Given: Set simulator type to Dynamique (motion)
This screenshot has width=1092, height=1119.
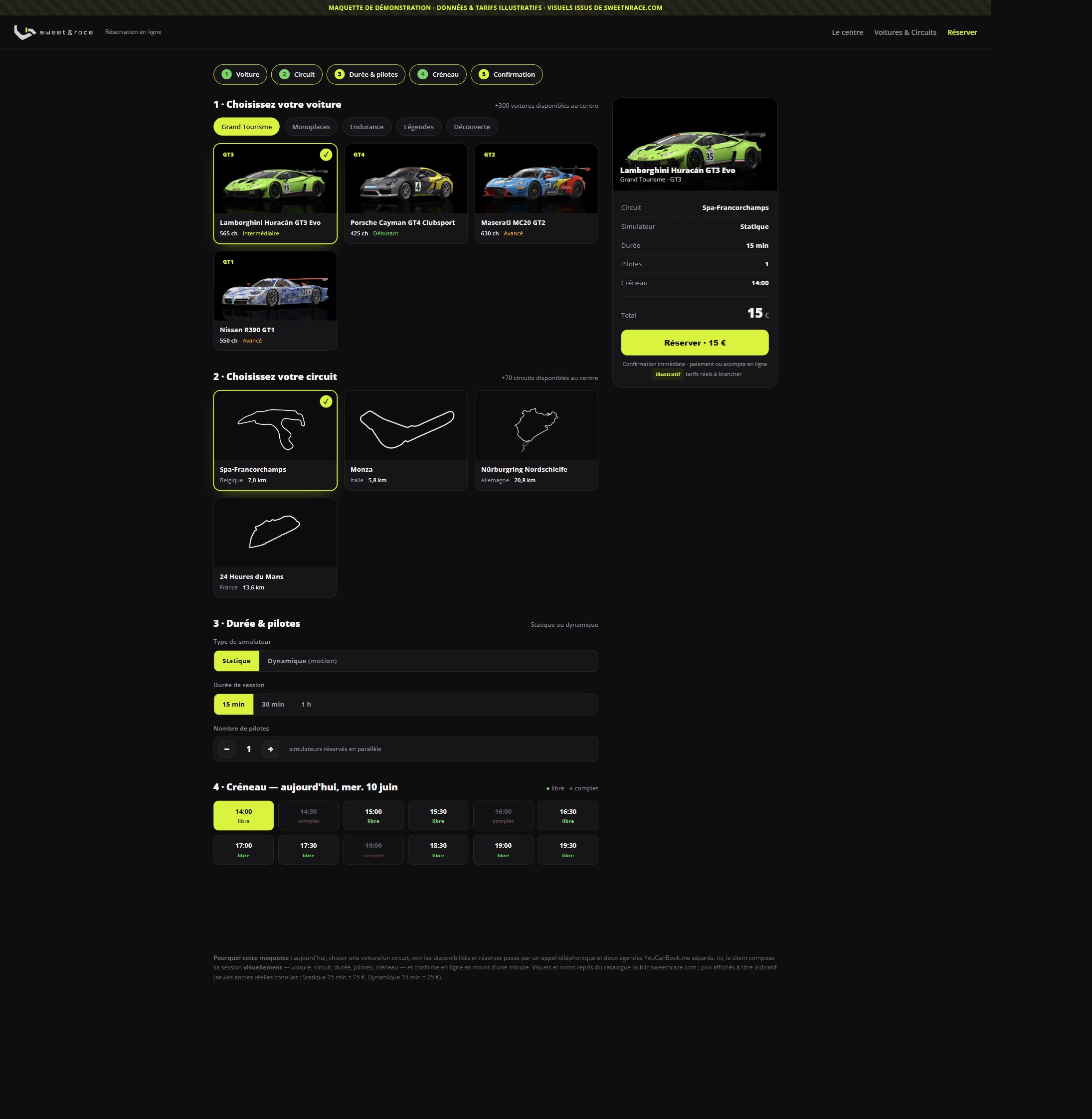Looking at the screenshot, I should [x=302, y=661].
